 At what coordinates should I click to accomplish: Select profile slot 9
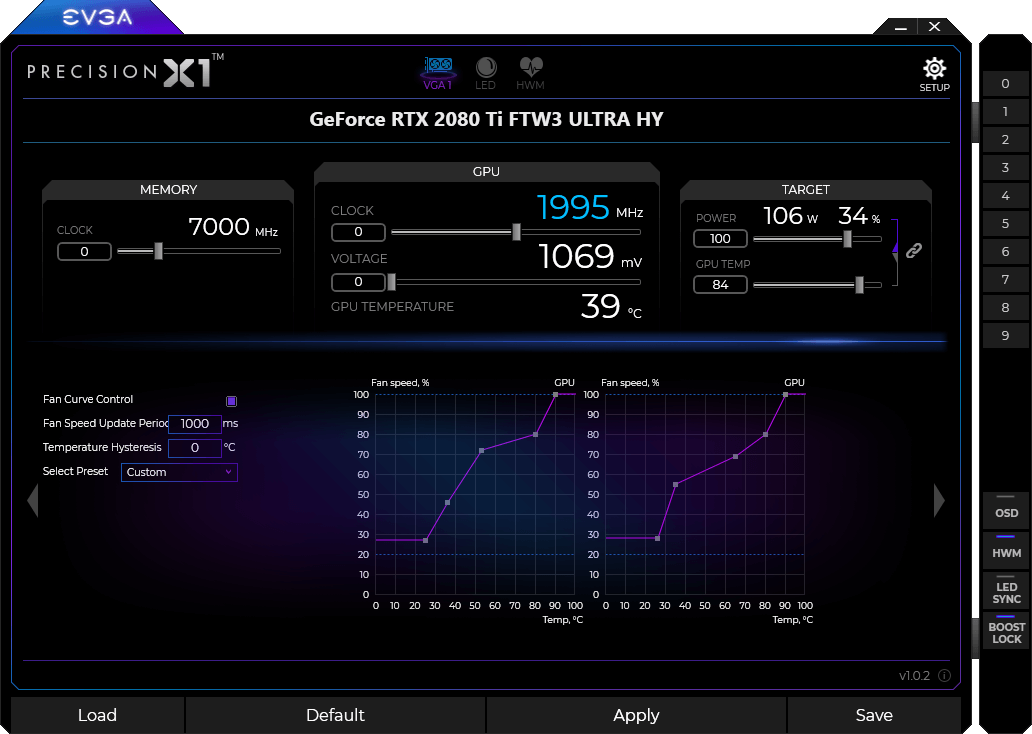click(x=1005, y=336)
